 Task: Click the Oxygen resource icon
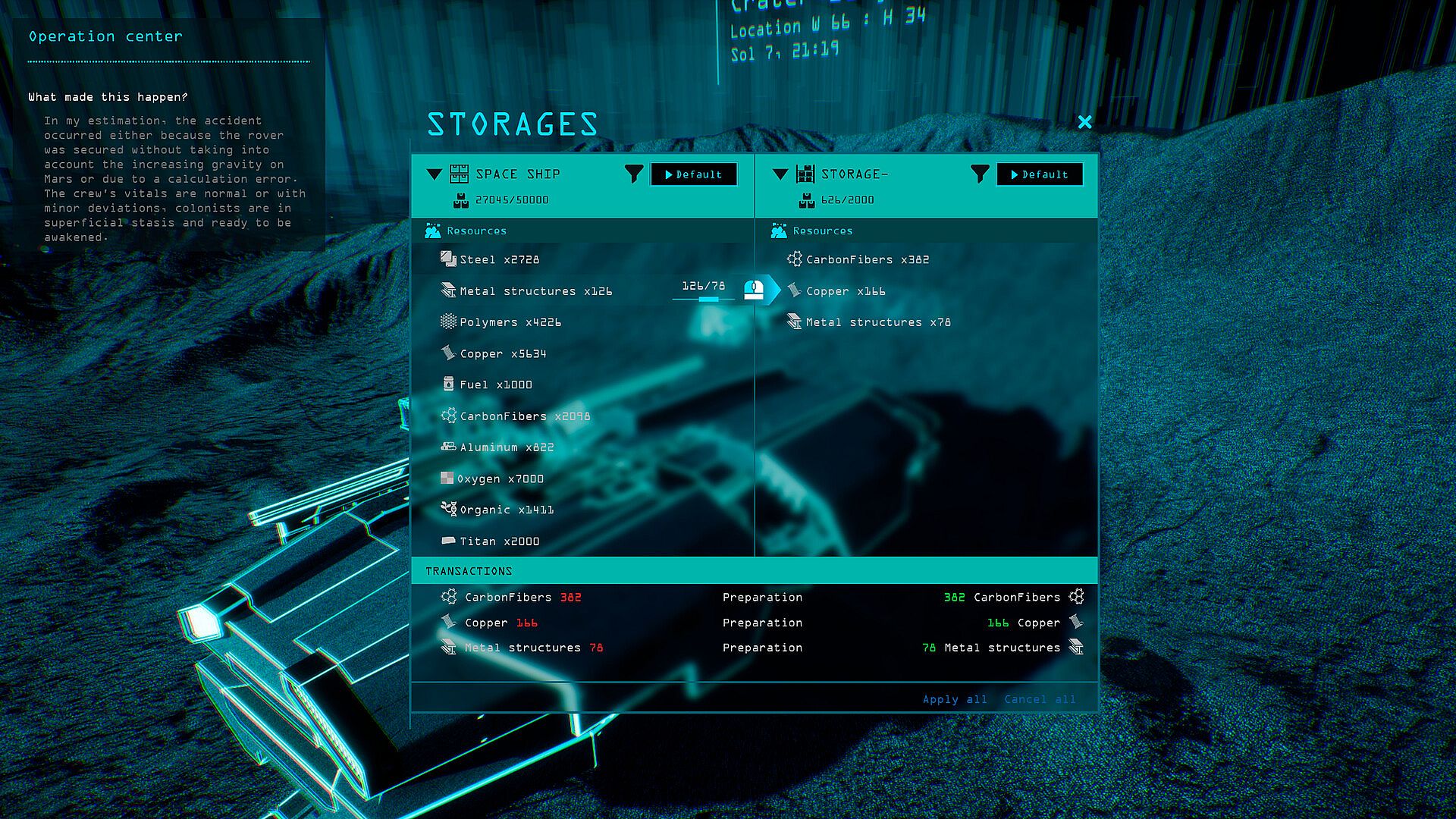point(447,479)
